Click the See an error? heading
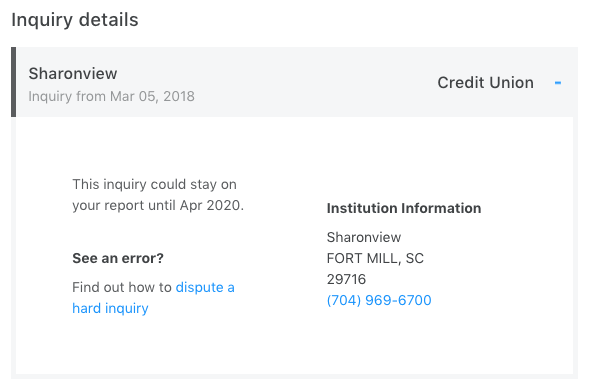 click(118, 258)
